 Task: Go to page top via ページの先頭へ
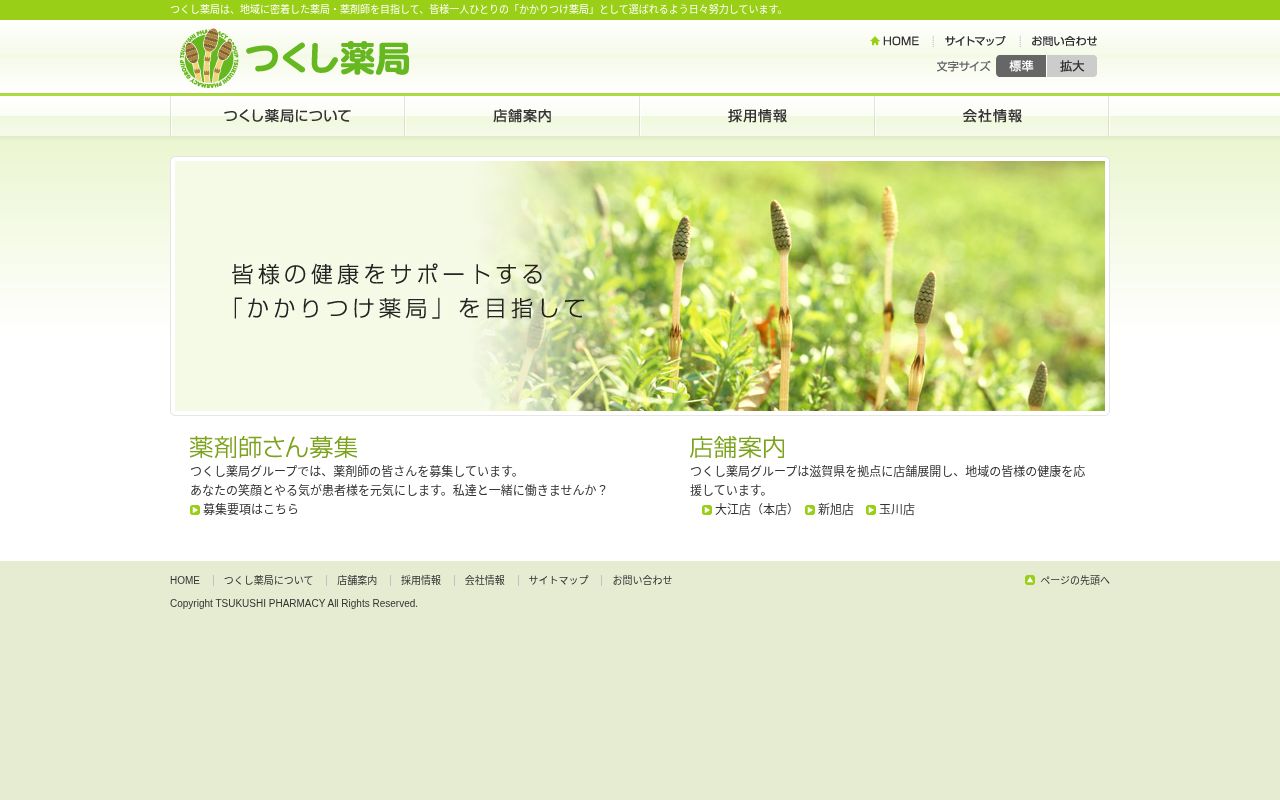pos(1075,580)
